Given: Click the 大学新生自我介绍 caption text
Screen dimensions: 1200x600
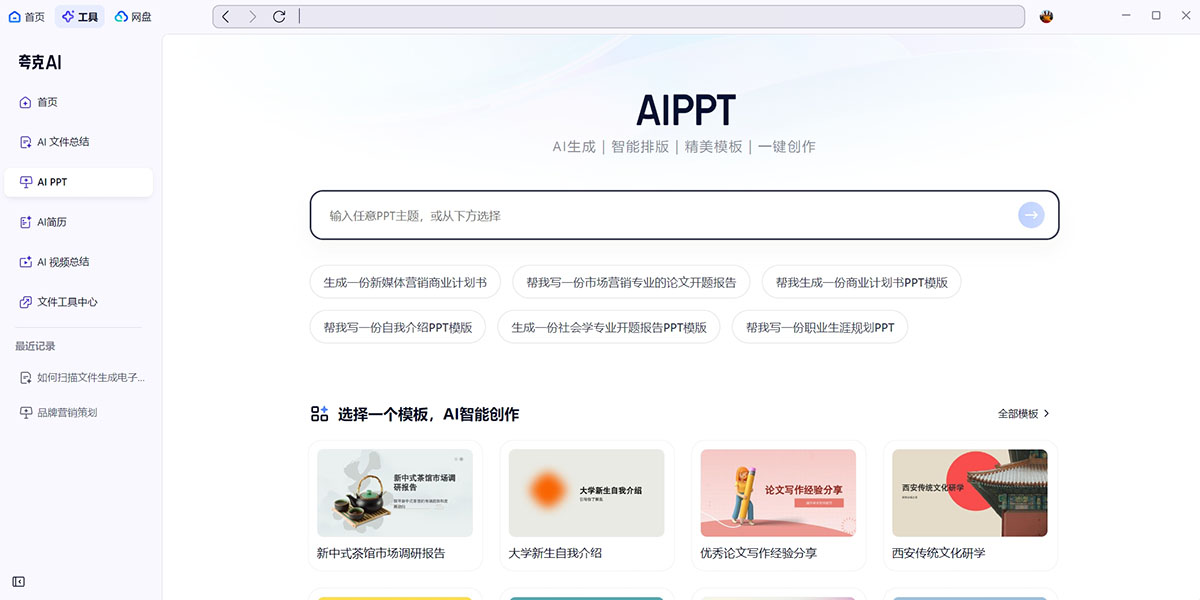Looking at the screenshot, I should (x=555, y=553).
